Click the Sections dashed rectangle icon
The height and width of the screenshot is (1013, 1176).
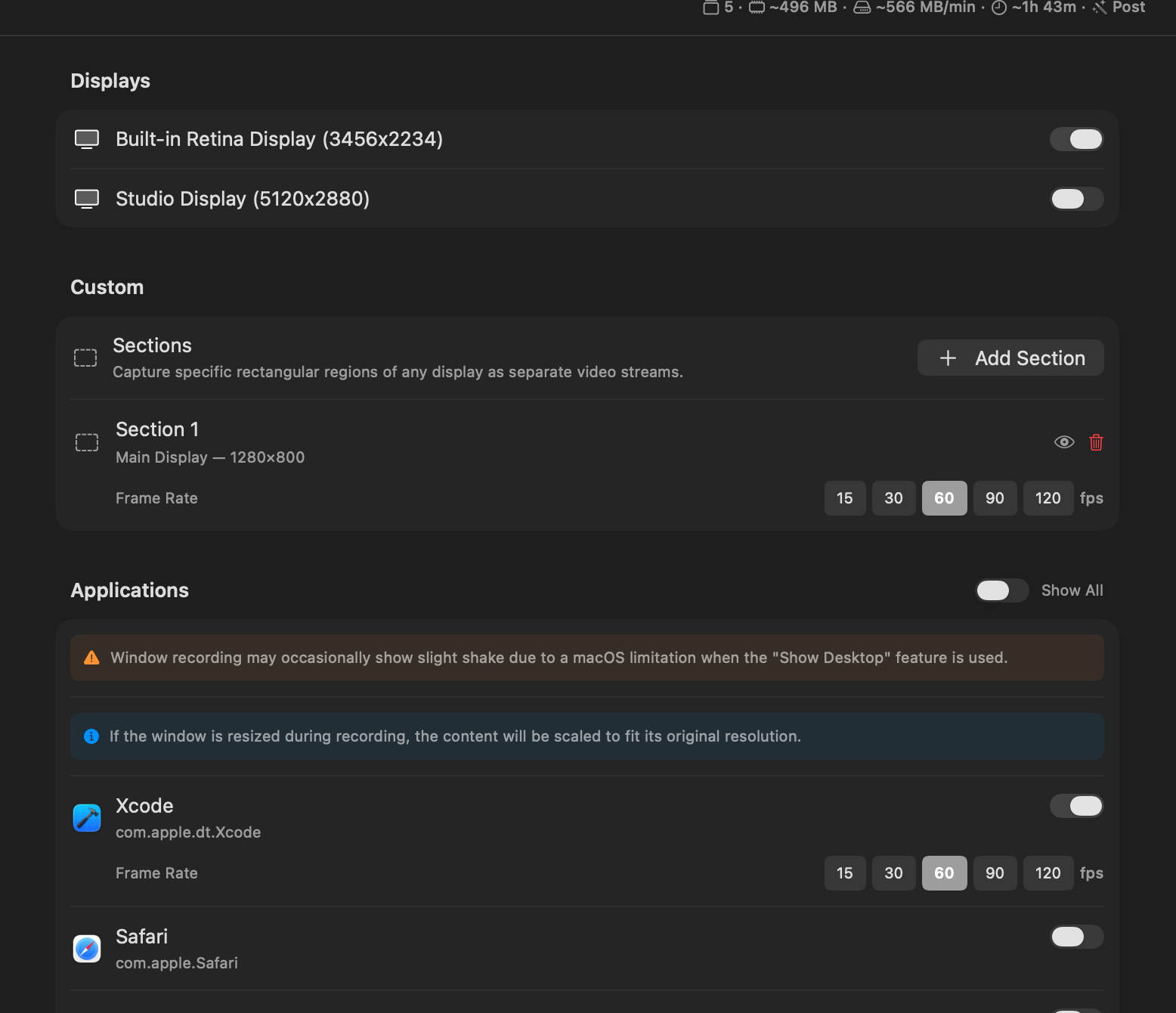coord(85,358)
